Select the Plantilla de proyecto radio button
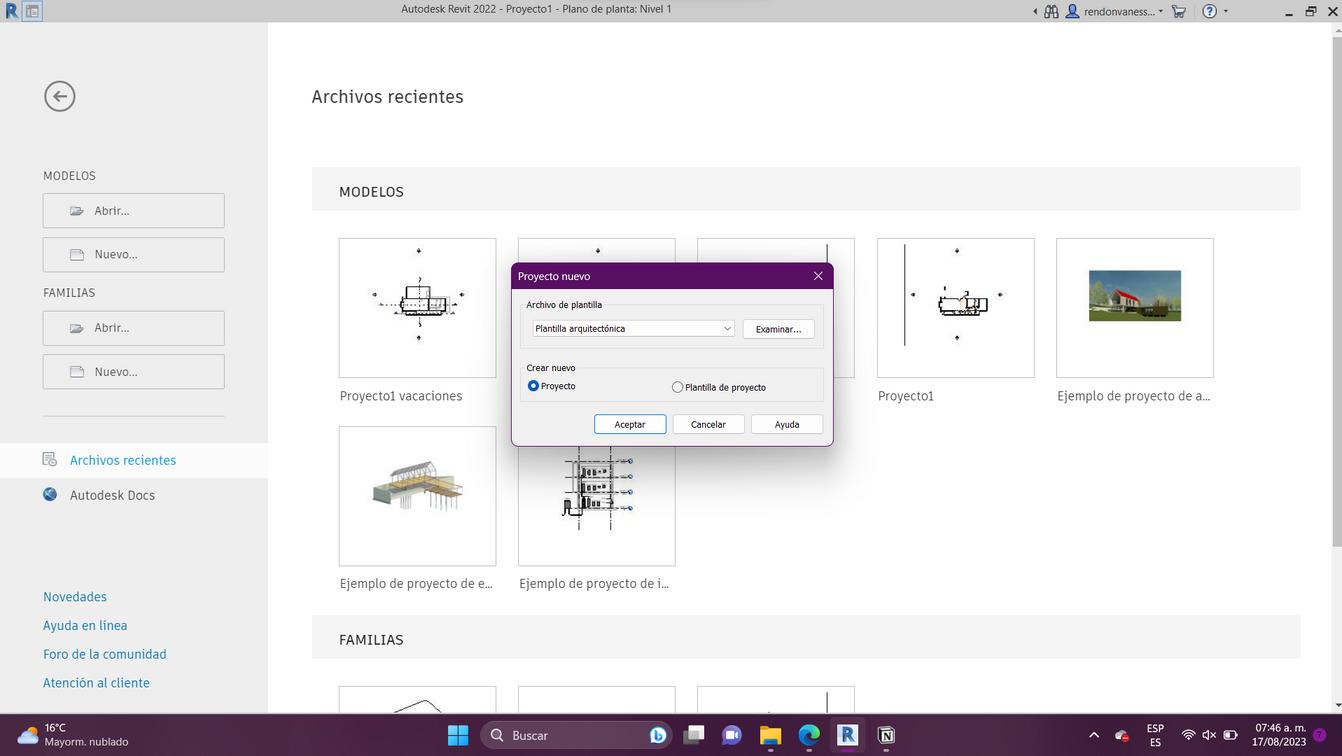The image size is (1342, 756). [x=678, y=387]
